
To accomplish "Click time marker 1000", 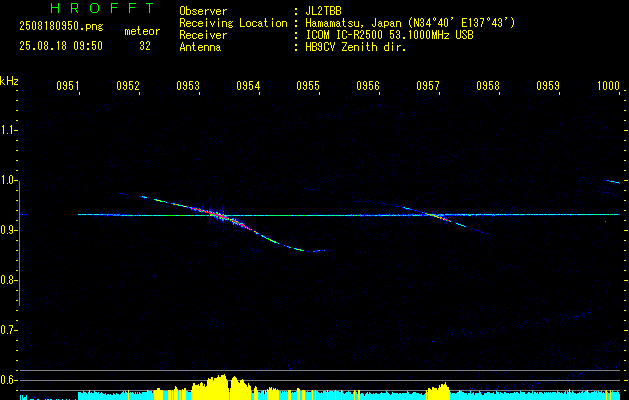I will click(608, 86).
